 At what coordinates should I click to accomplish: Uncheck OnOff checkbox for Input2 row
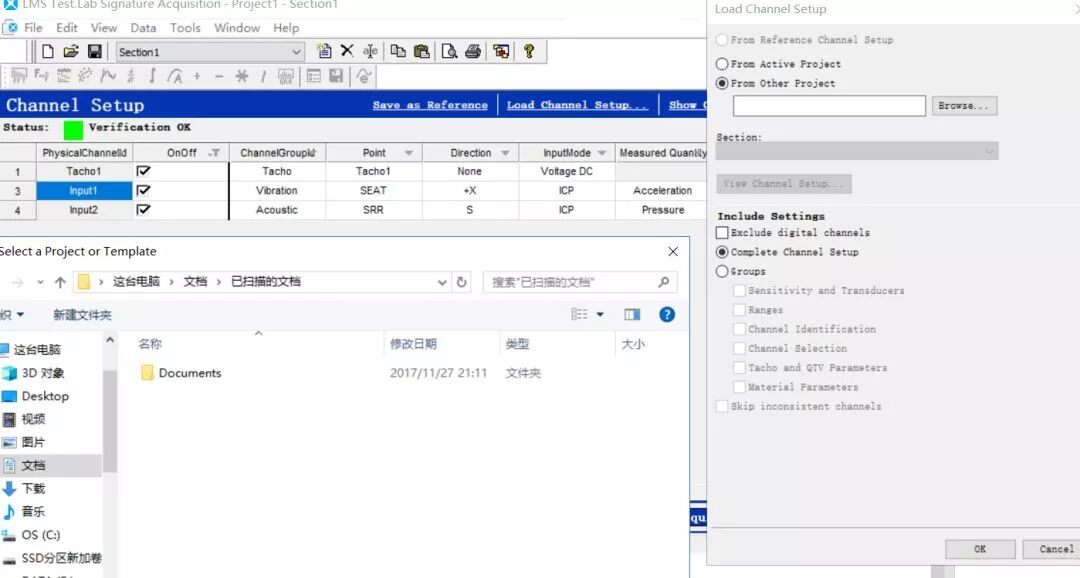(143, 209)
